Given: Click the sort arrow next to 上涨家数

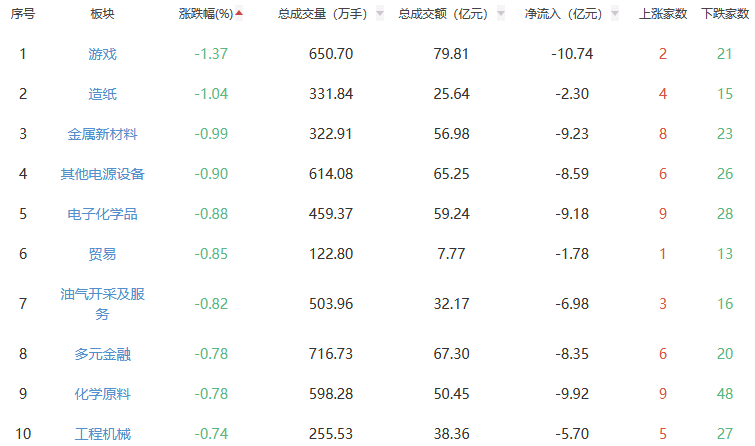Looking at the screenshot, I should tap(691, 15).
